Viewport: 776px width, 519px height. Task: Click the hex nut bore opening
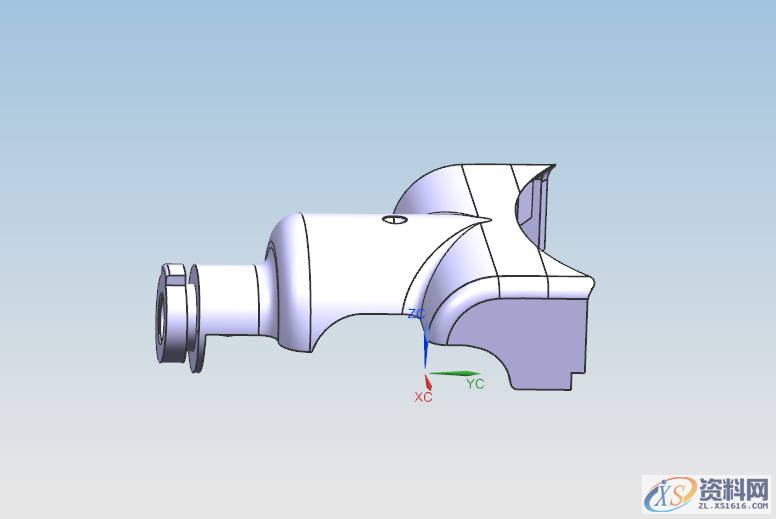tap(161, 316)
